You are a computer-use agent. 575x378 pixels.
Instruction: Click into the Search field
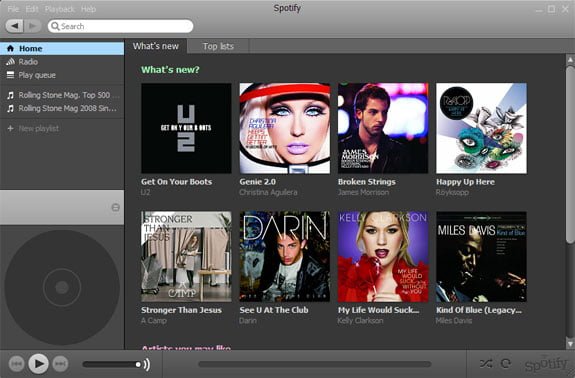[120, 26]
